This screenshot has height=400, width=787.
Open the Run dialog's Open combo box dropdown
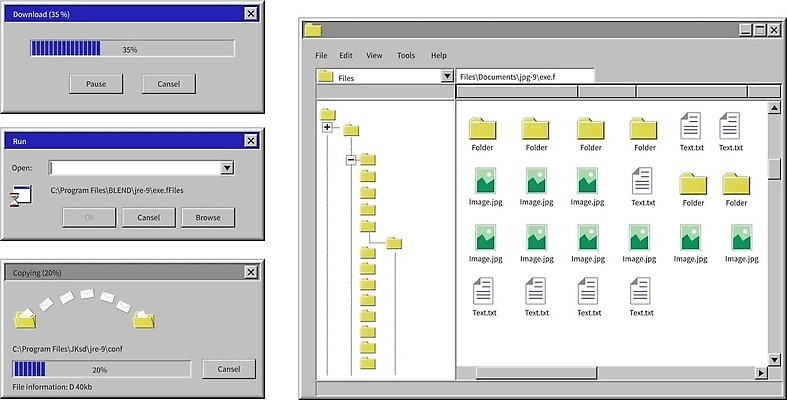tap(227, 168)
